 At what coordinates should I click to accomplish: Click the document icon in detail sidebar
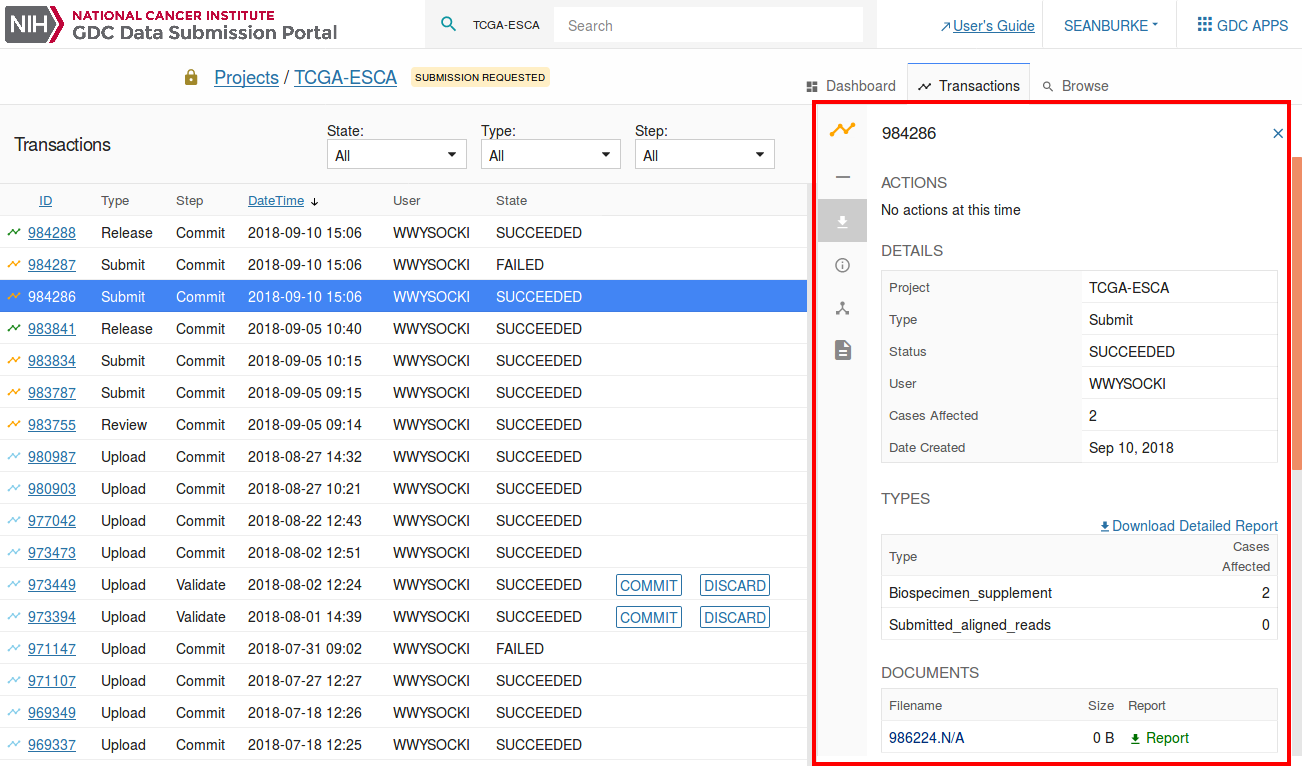tap(842, 350)
